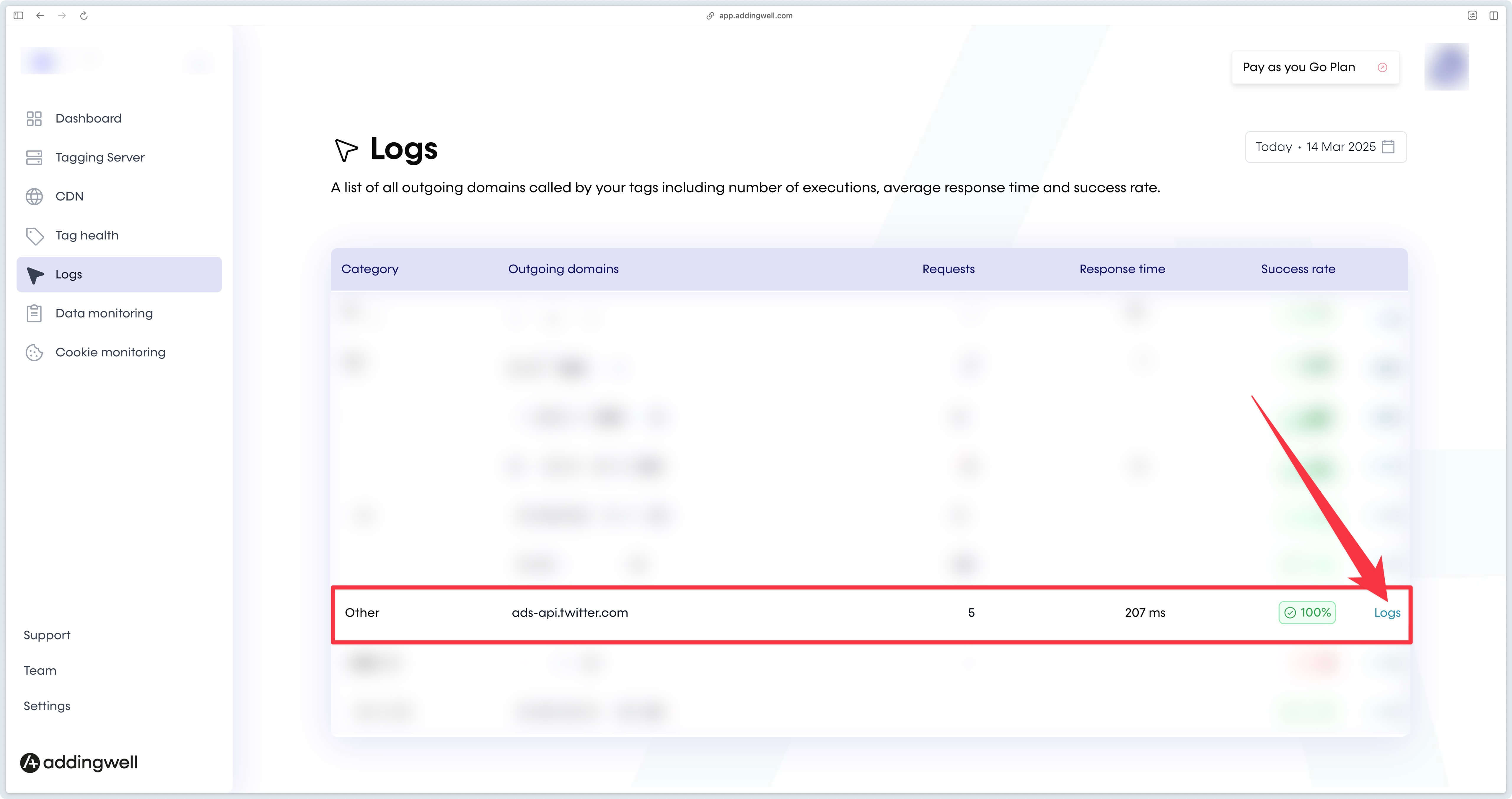The height and width of the screenshot is (799, 1512).
Task: Click the Logs page title cursor icon
Action: 346,150
